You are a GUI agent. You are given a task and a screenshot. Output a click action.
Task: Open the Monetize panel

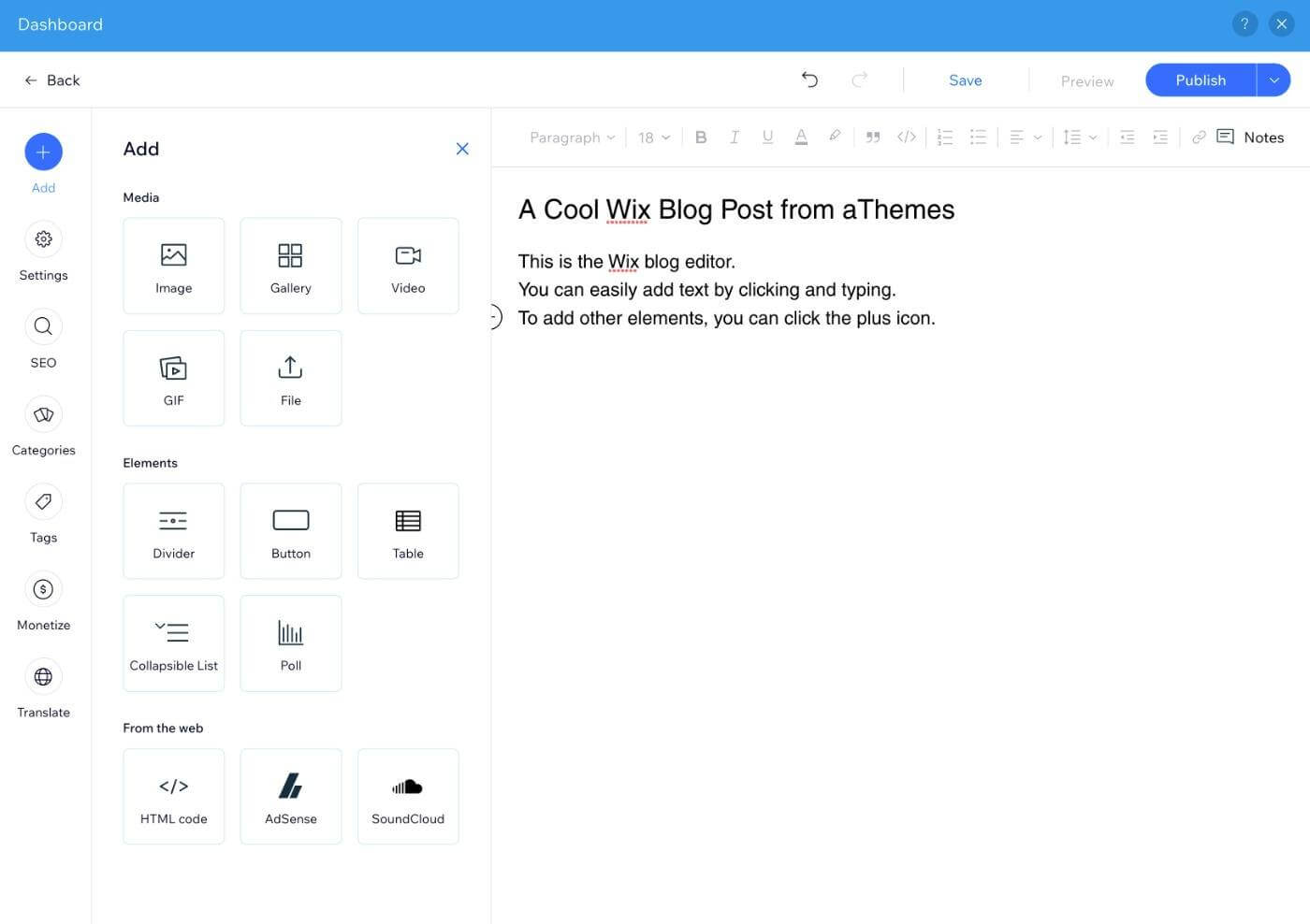point(43,589)
